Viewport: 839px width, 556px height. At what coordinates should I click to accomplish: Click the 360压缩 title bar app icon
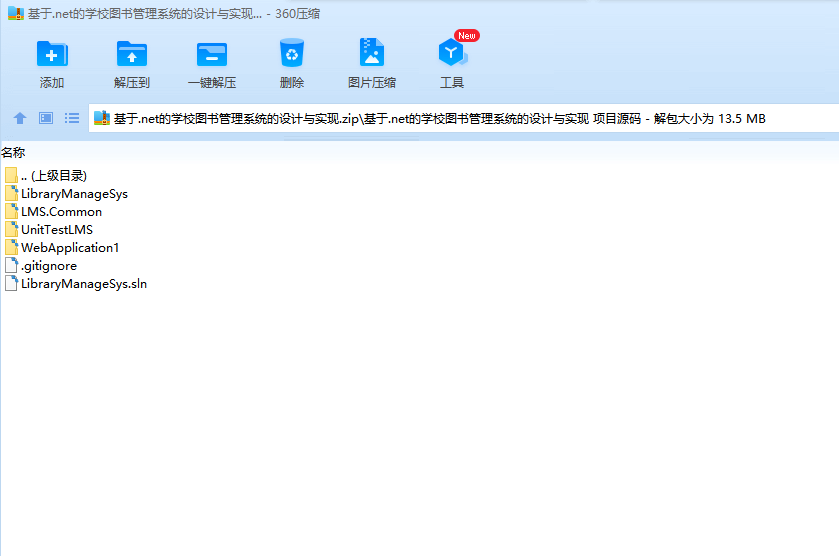[16, 13]
